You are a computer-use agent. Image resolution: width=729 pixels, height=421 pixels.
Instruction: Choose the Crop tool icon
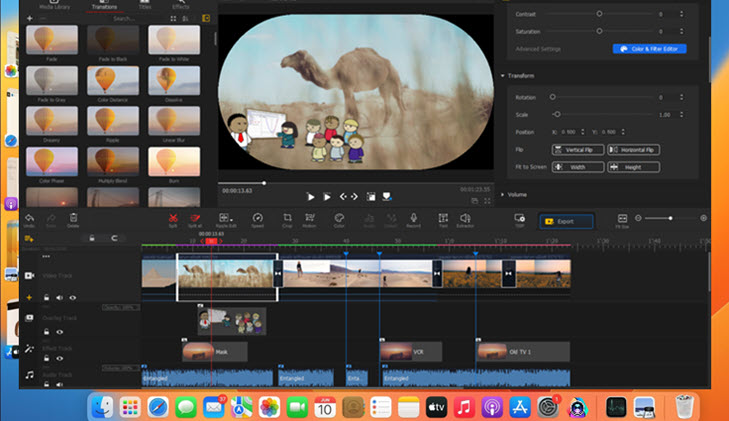287,218
